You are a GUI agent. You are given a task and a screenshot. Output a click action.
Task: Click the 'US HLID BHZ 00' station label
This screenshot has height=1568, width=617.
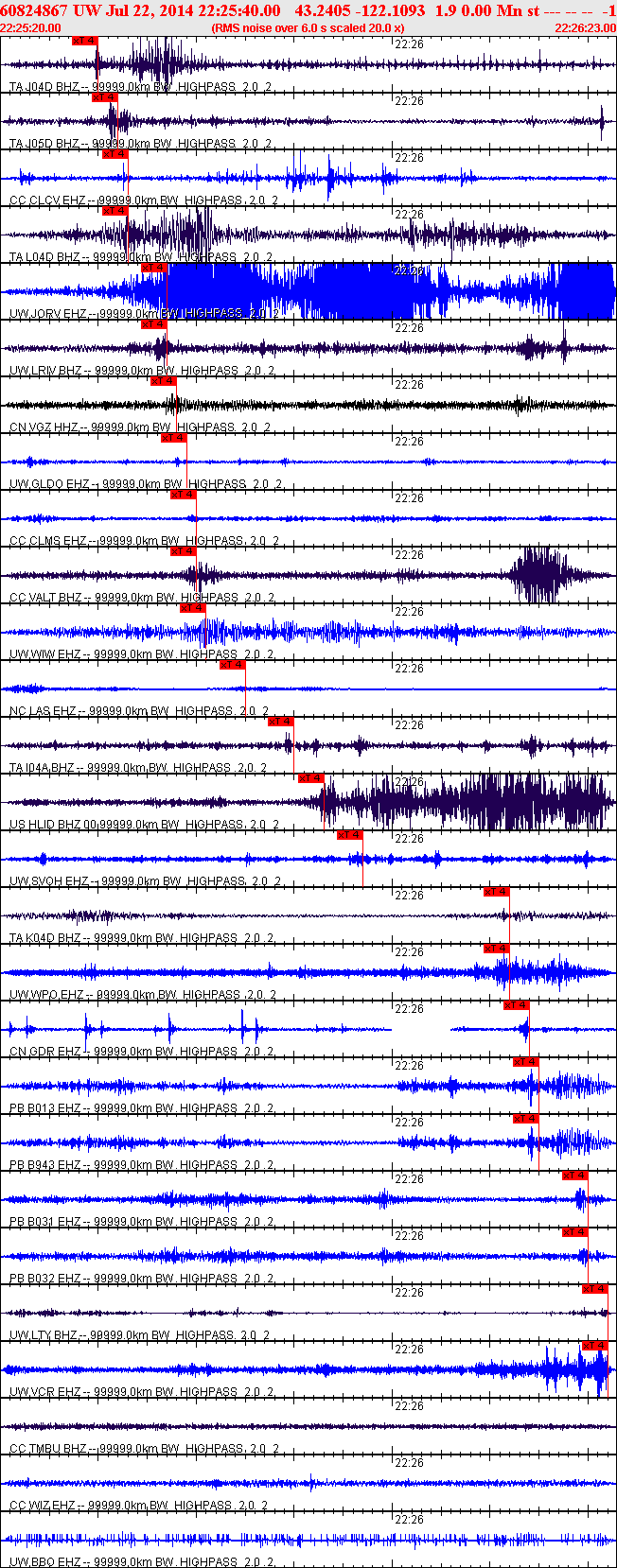[53, 825]
